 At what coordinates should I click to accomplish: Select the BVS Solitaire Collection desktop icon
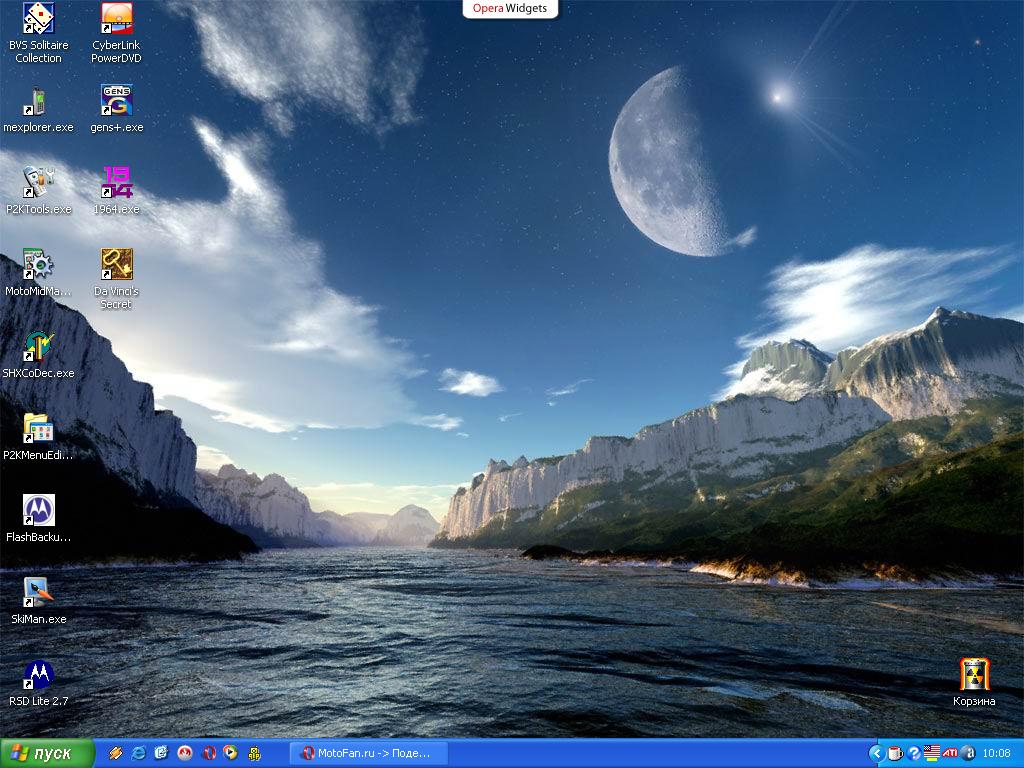pyautogui.click(x=39, y=33)
